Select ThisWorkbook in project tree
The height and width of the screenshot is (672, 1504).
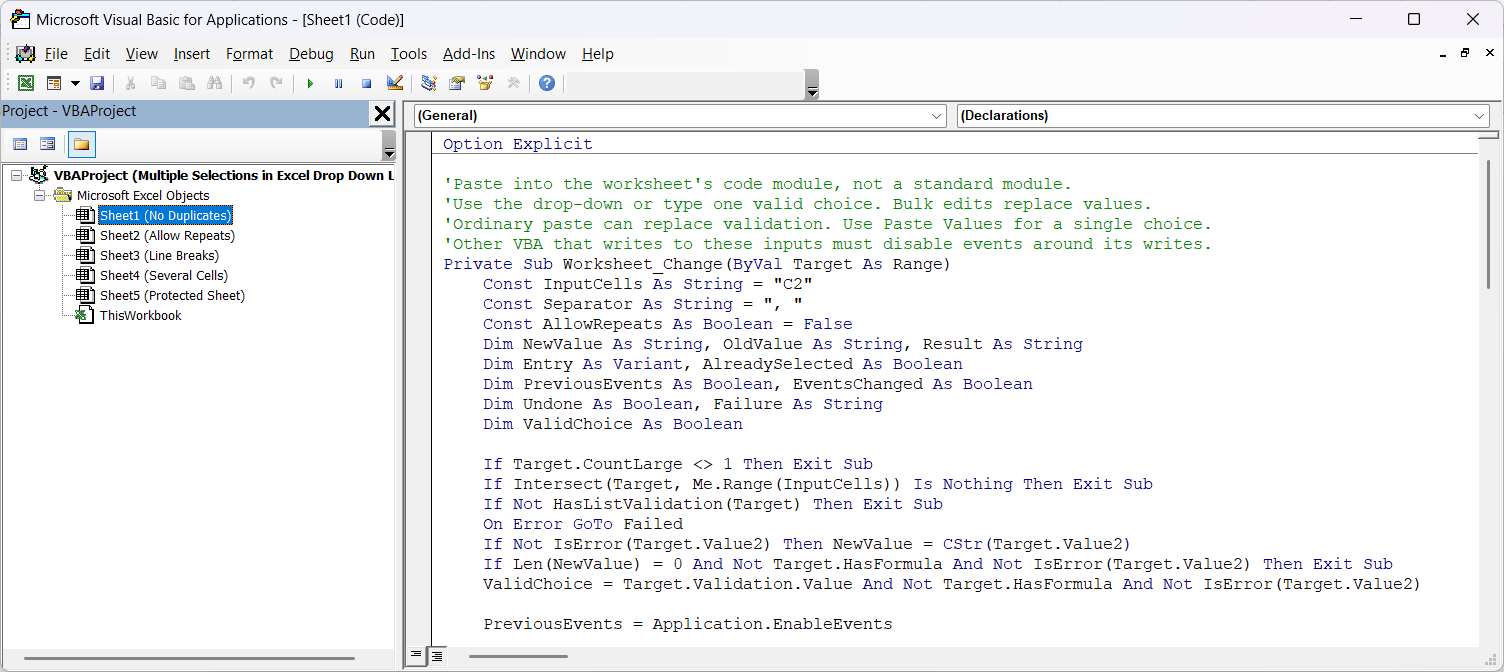(140, 315)
